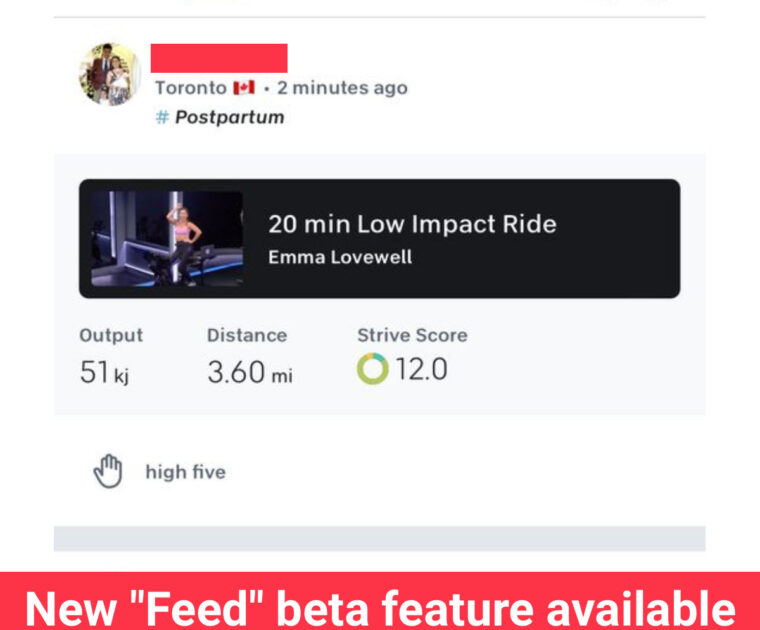
Task: Open the class video thumbnail
Action: click(167, 239)
